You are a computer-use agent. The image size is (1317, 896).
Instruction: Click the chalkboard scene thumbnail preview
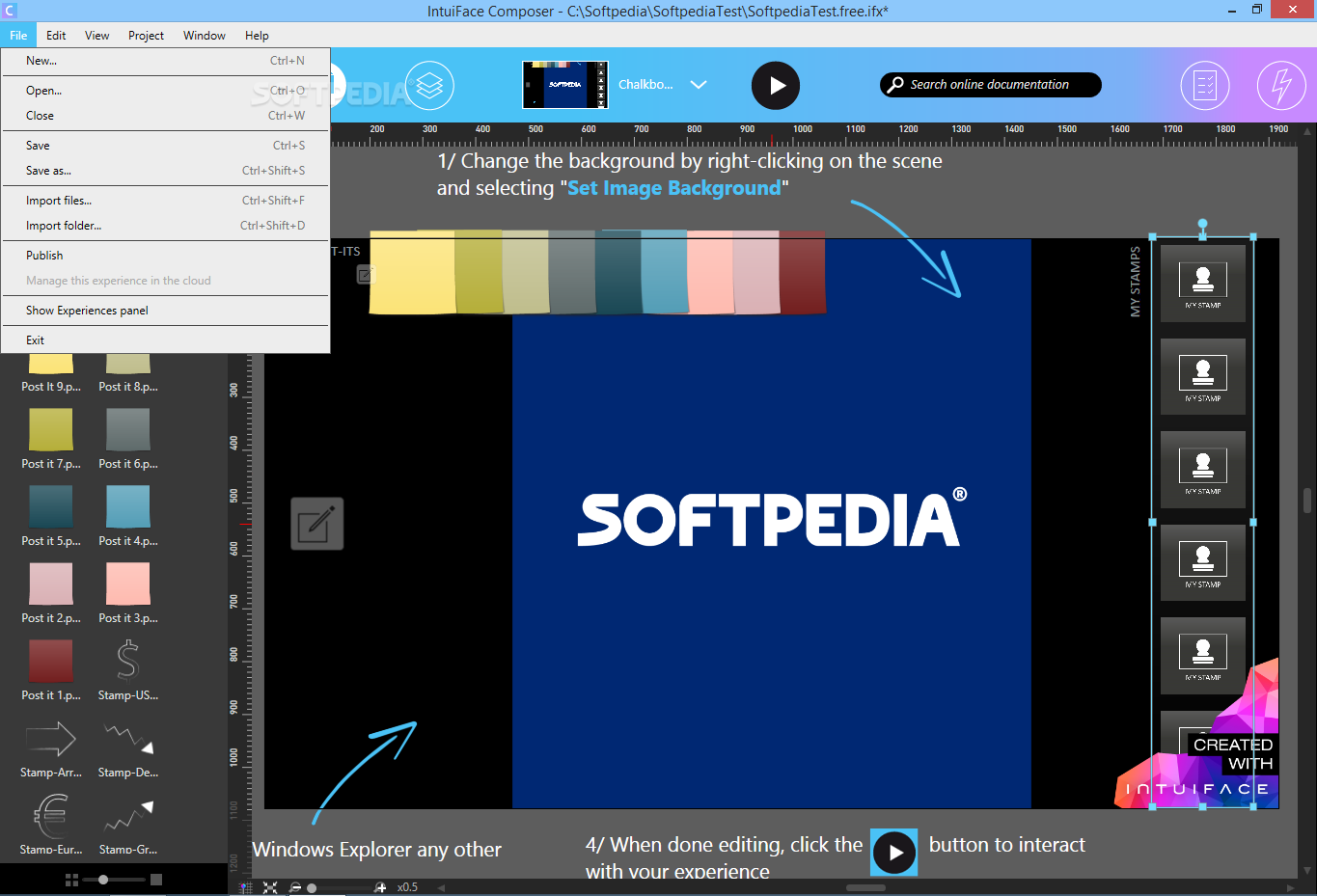pos(564,85)
